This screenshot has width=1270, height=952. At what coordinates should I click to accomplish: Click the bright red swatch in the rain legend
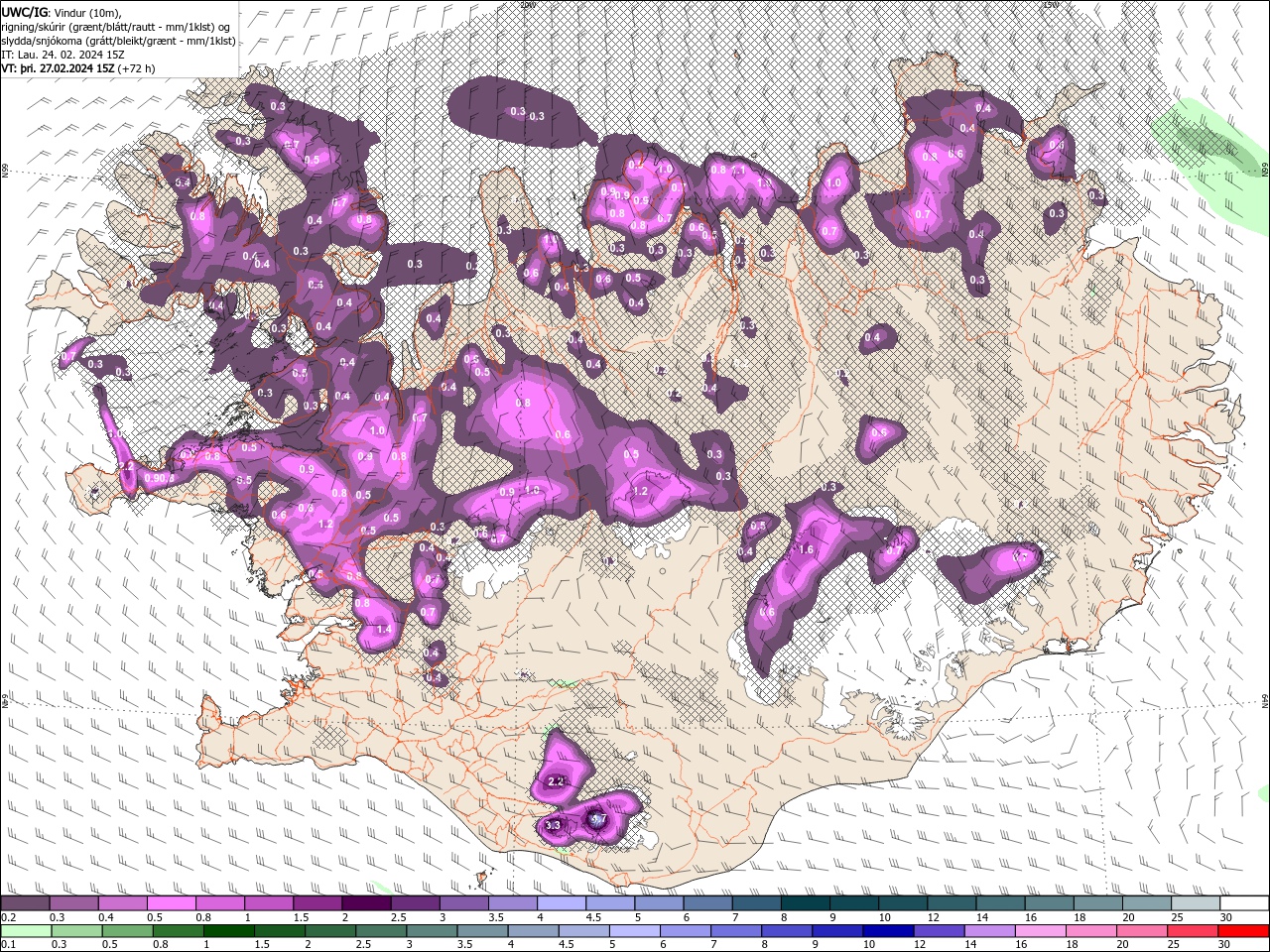pyautogui.click(x=1244, y=931)
